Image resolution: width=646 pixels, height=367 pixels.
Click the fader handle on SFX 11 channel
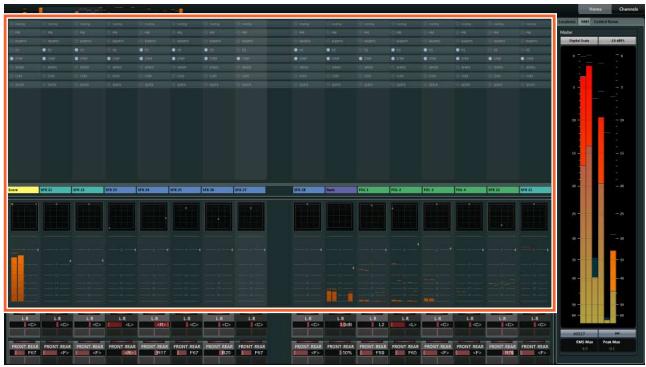(x=70, y=261)
